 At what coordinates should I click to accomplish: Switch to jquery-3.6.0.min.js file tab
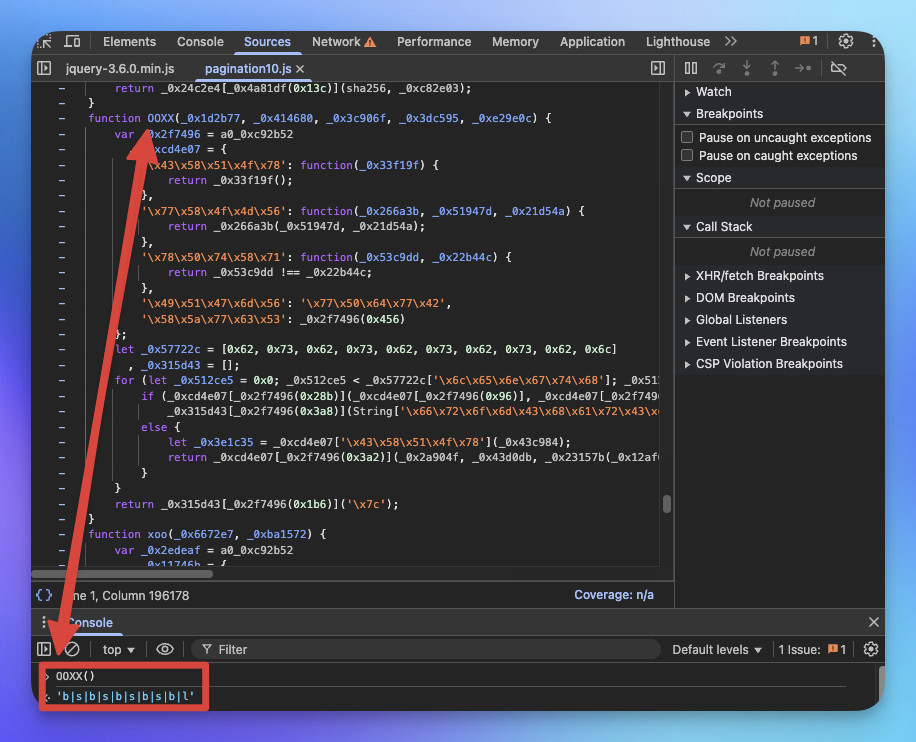click(120, 68)
